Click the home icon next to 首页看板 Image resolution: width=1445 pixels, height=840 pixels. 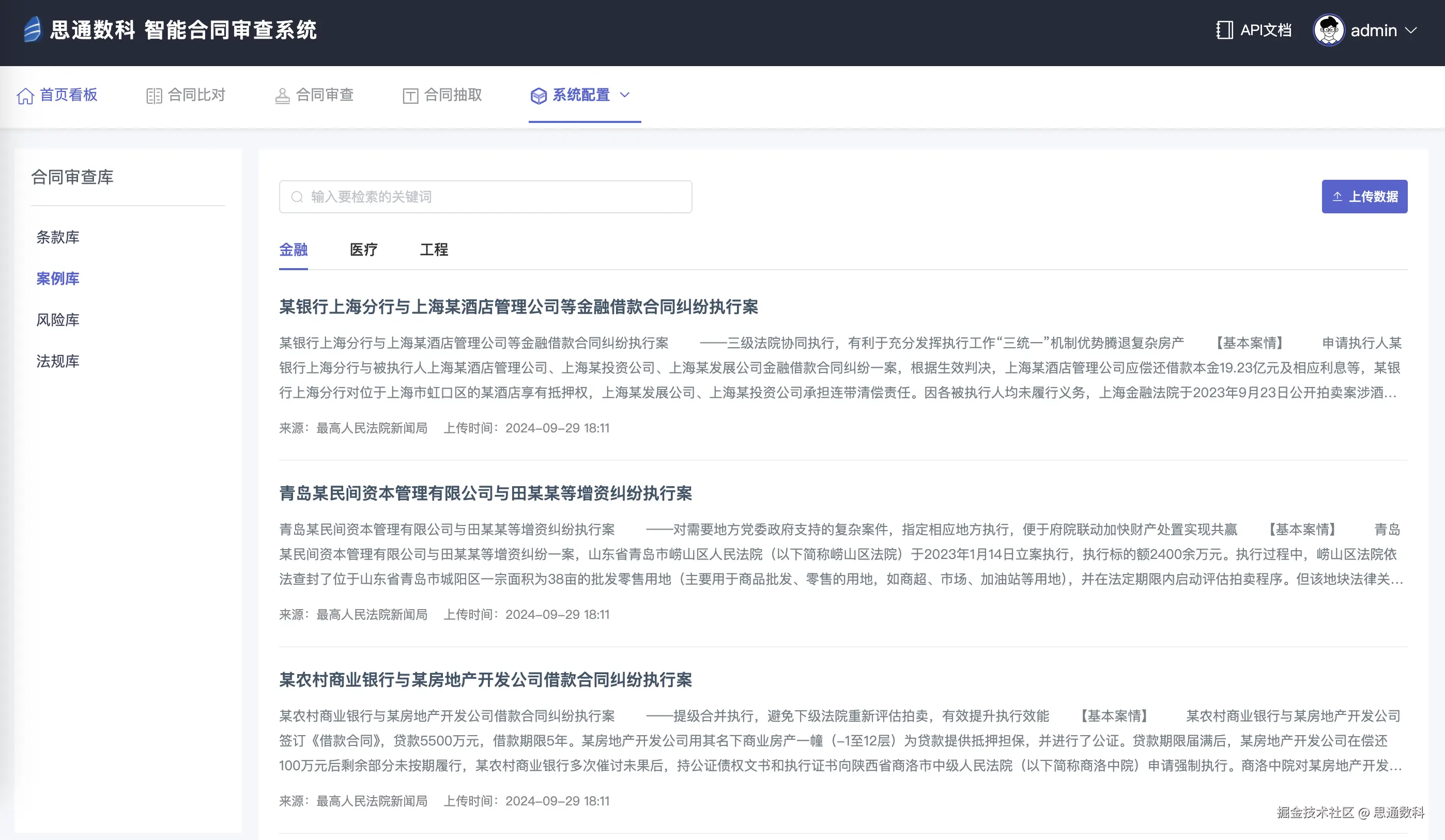pos(25,96)
